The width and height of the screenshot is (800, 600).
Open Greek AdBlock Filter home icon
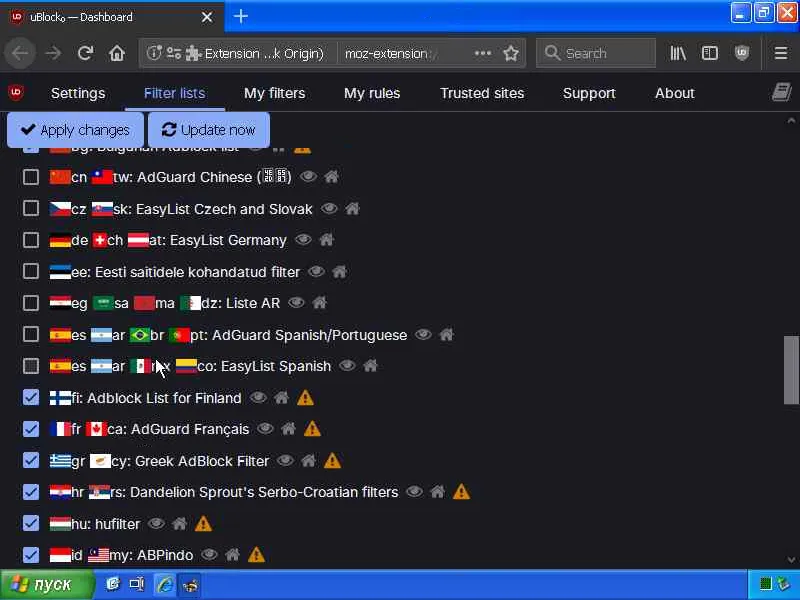point(308,460)
